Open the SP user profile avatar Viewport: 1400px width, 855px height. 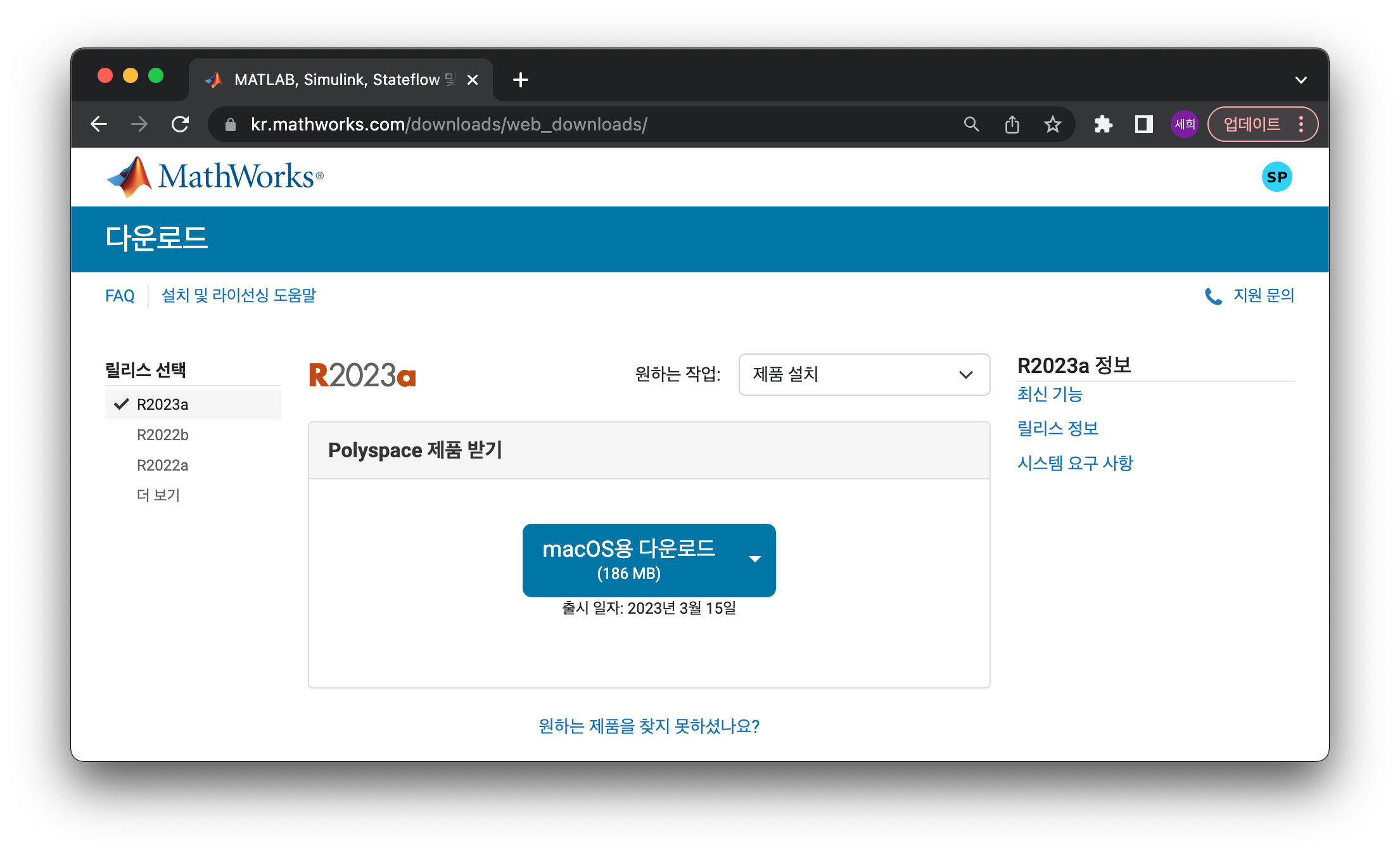(1276, 177)
